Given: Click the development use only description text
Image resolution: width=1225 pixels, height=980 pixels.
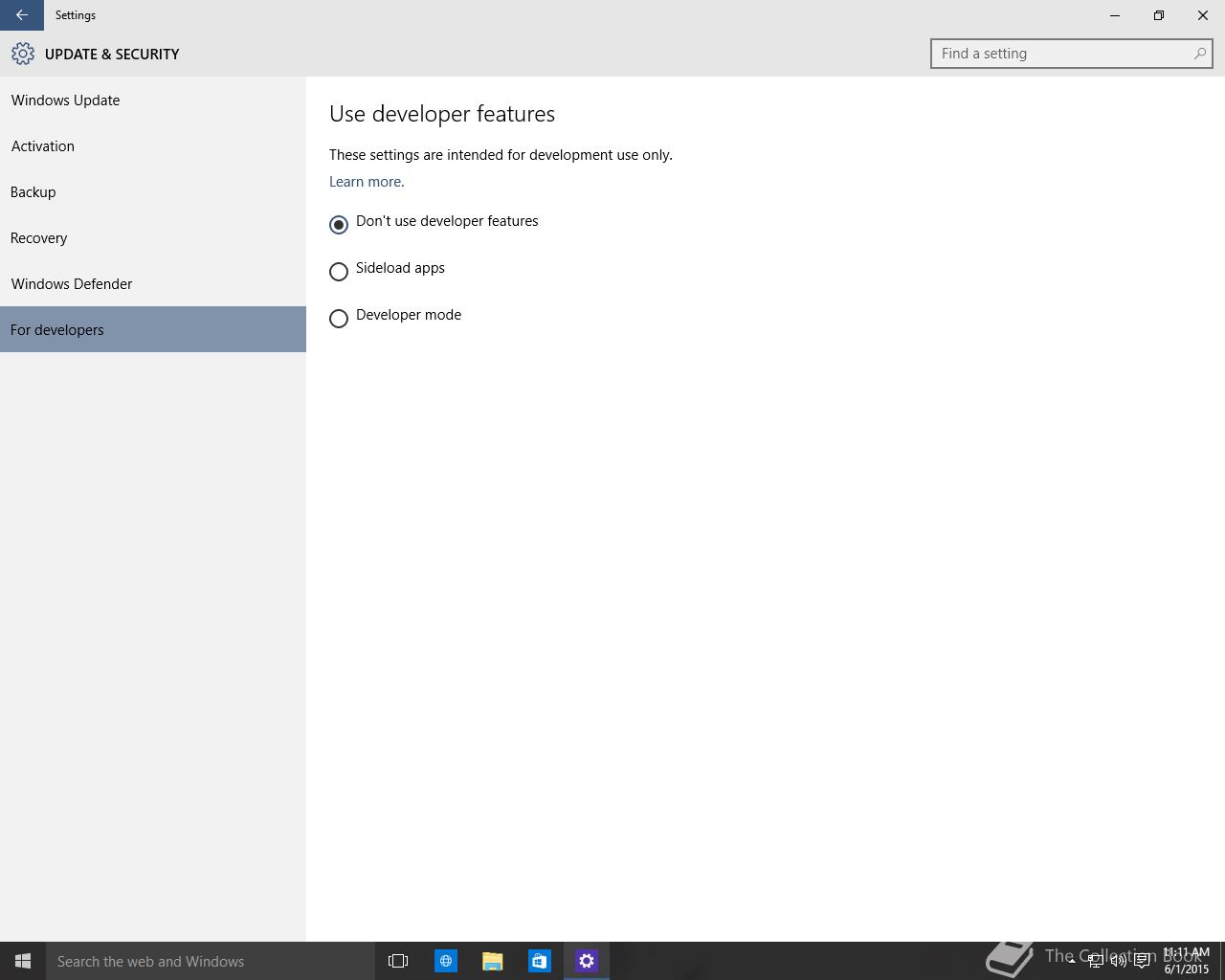Looking at the screenshot, I should 501,155.
